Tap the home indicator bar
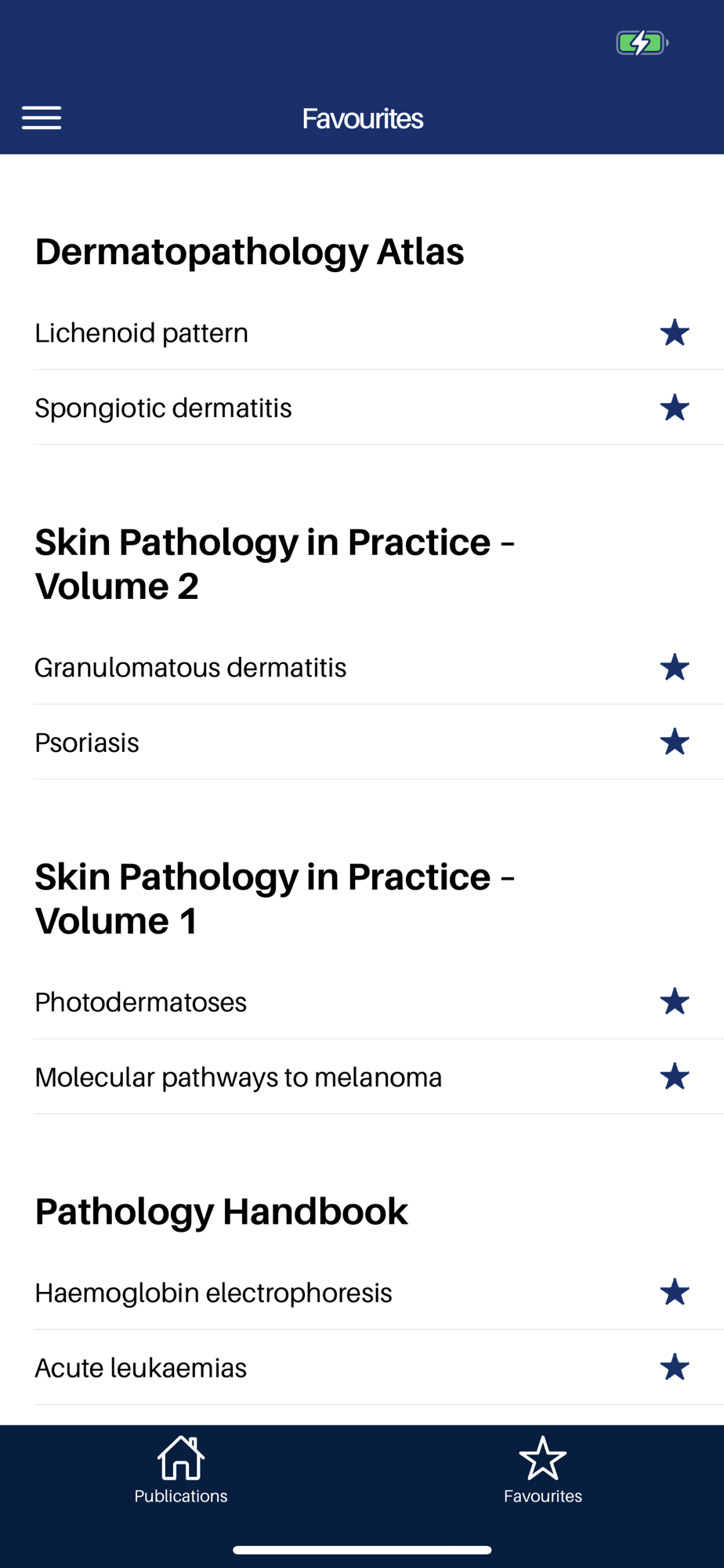Image resolution: width=724 pixels, height=1568 pixels. pyautogui.click(x=362, y=1550)
